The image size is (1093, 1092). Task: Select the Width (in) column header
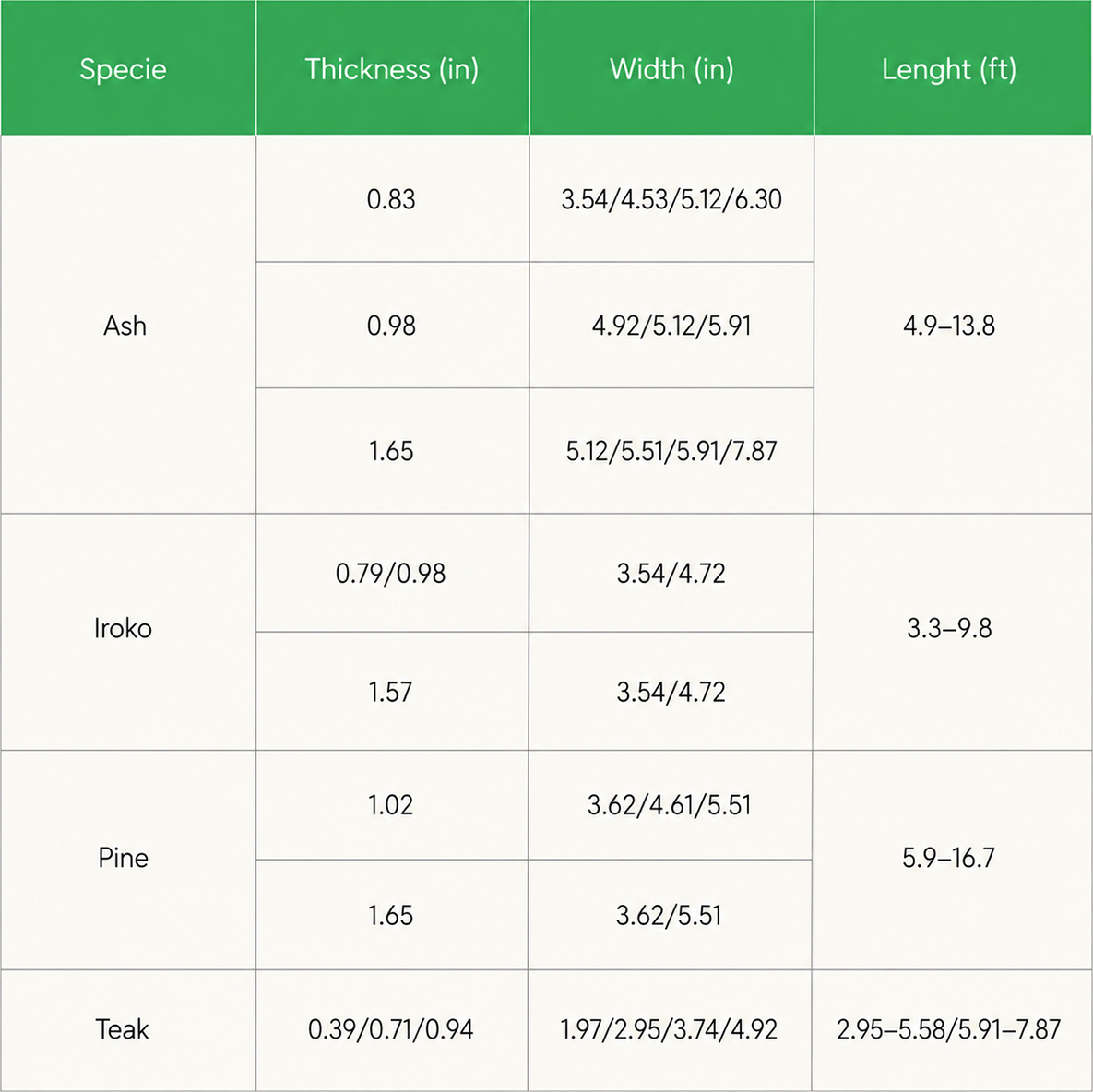pos(671,67)
